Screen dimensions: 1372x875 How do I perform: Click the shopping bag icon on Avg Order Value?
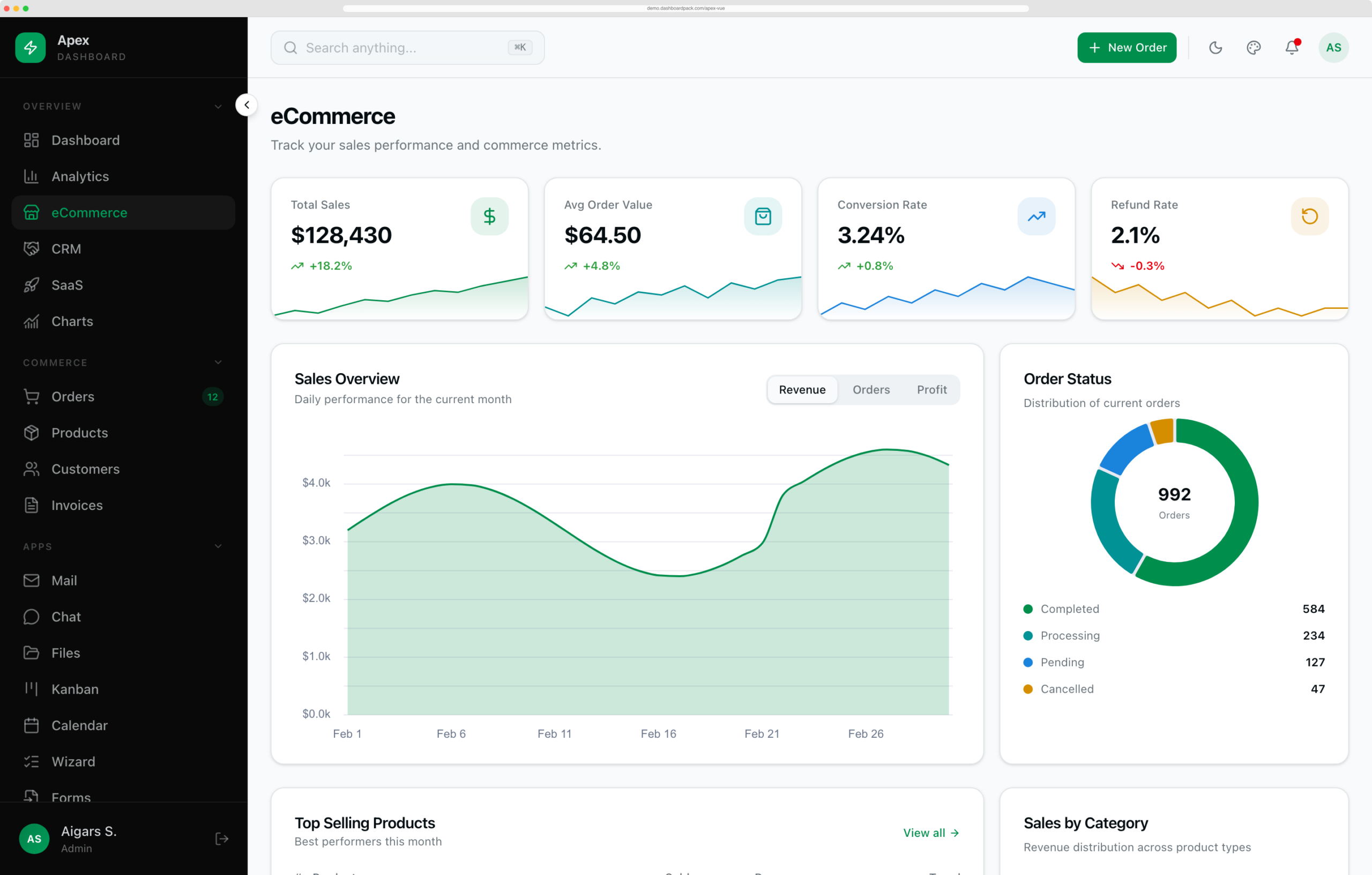(x=763, y=216)
